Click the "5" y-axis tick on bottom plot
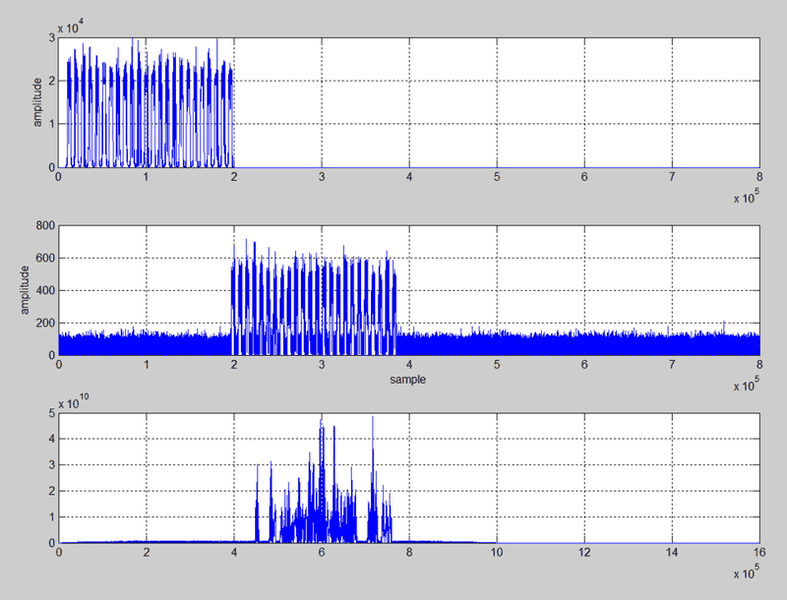The width and height of the screenshot is (787, 600). (x=50, y=413)
